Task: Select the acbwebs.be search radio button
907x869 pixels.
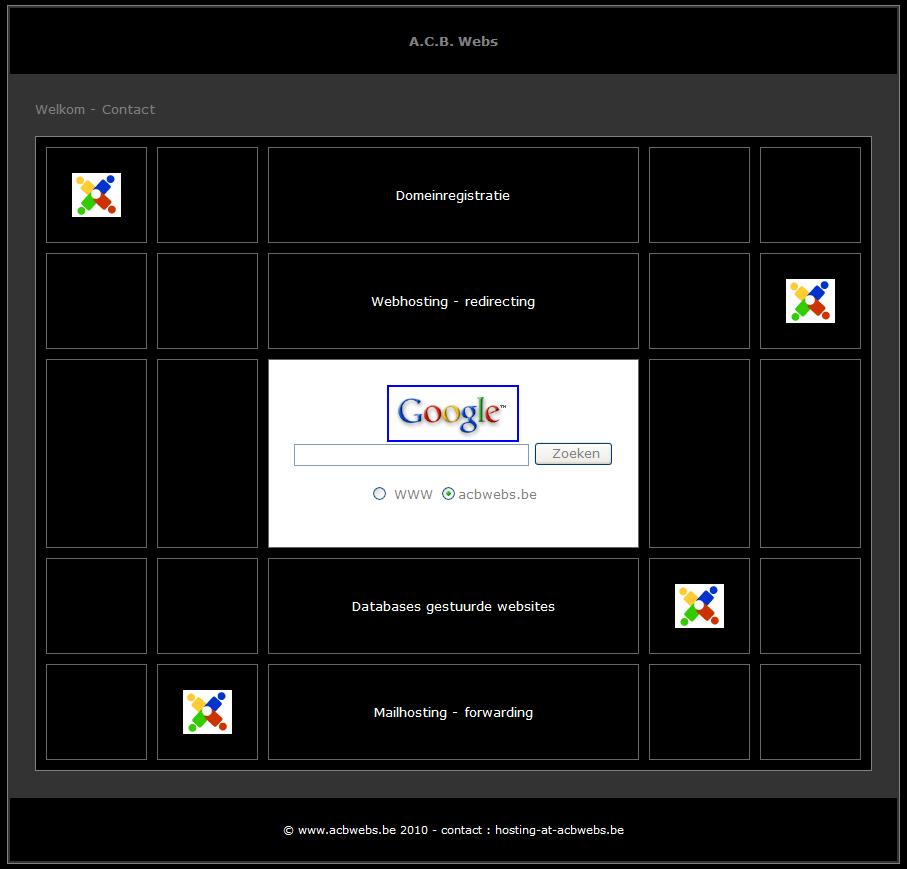Action: click(448, 494)
